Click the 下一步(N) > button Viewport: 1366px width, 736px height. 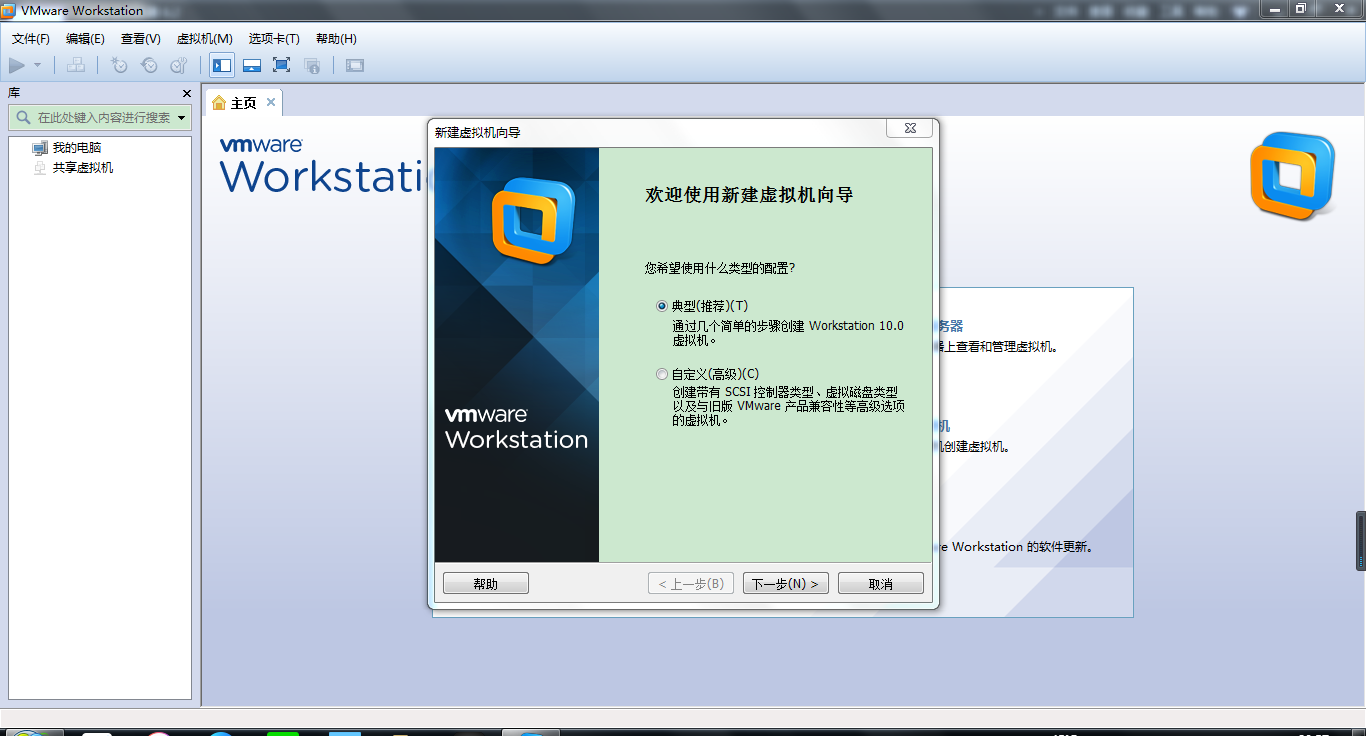coord(785,583)
